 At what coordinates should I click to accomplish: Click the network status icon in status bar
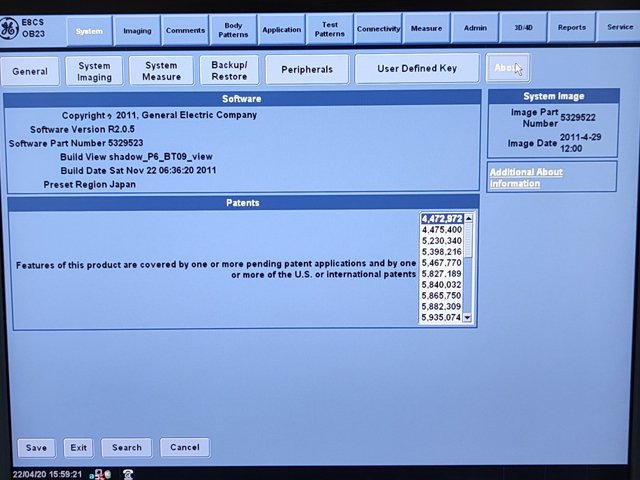[99, 474]
